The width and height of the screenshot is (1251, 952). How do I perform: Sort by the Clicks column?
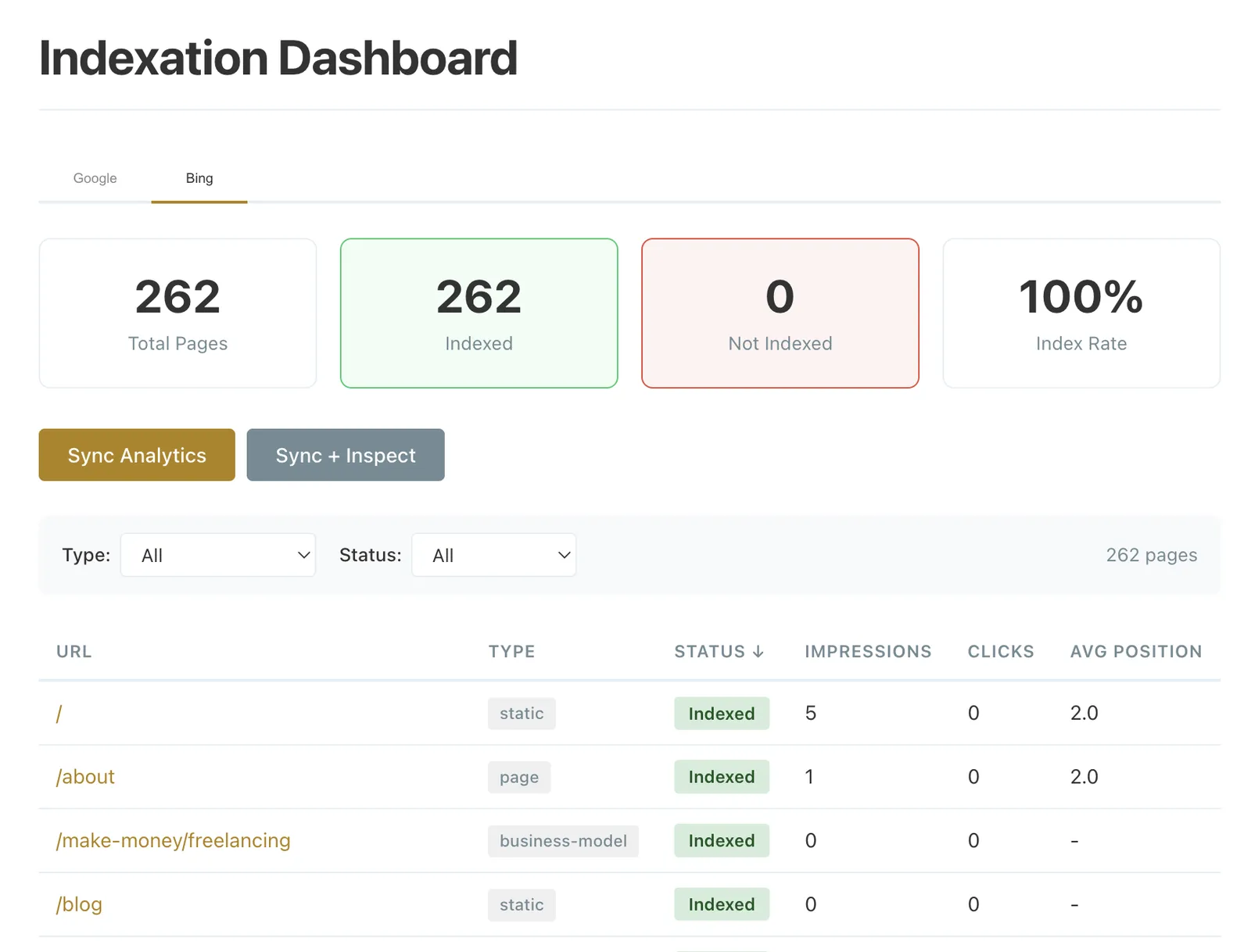1000,651
